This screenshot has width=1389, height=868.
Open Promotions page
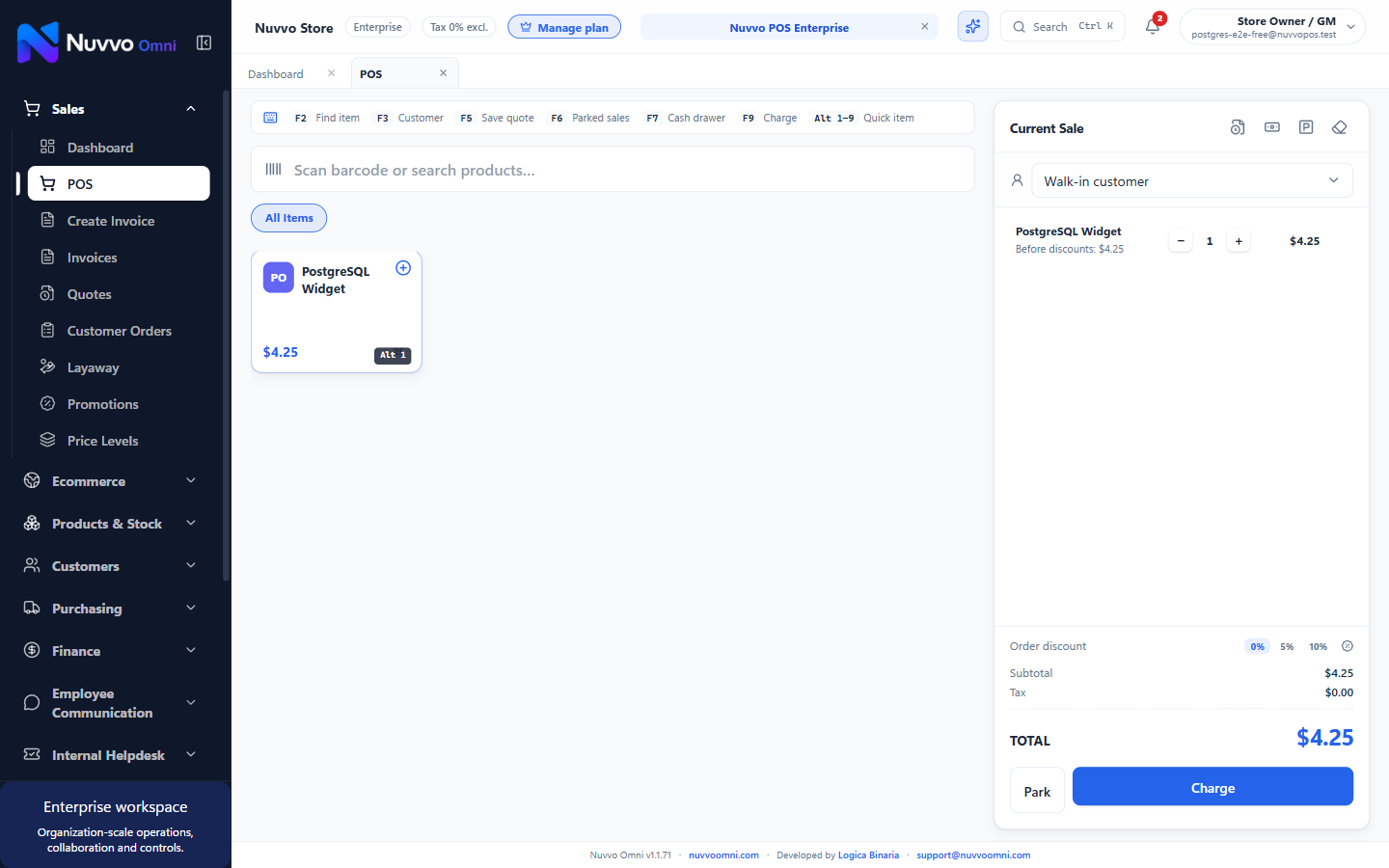click(119, 404)
